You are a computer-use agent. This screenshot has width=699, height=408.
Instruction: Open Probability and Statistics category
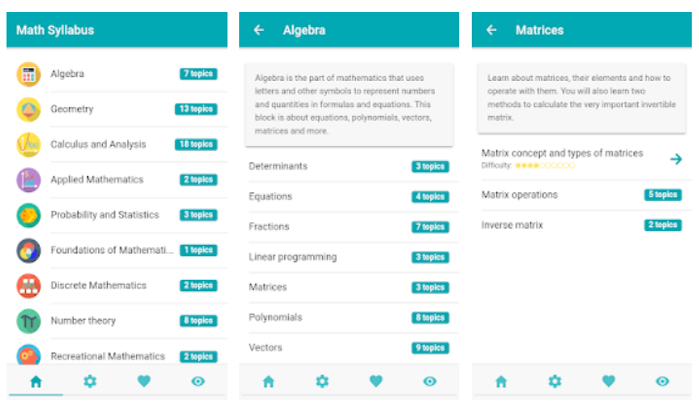click(117, 215)
